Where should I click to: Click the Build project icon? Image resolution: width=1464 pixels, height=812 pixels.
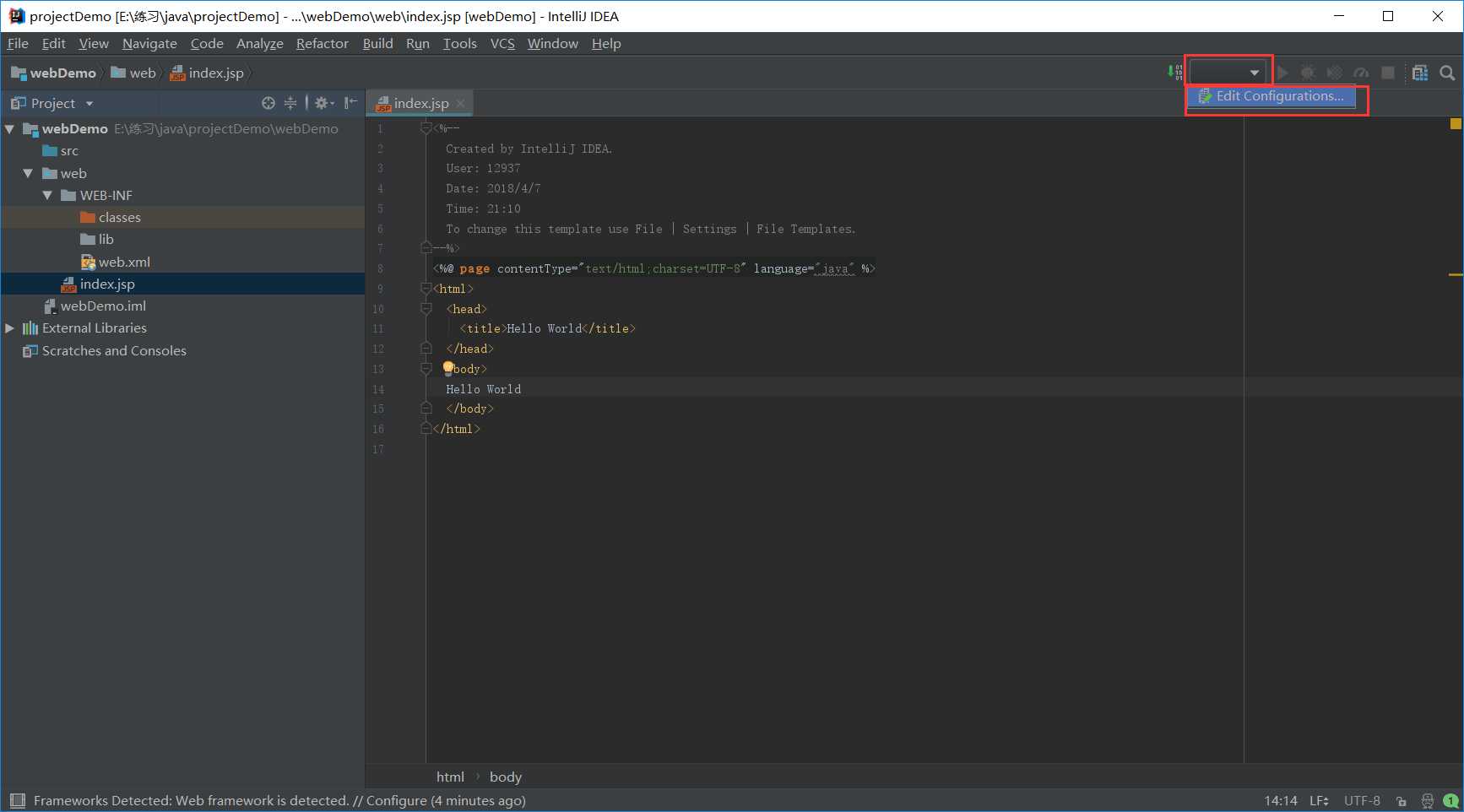click(1174, 73)
